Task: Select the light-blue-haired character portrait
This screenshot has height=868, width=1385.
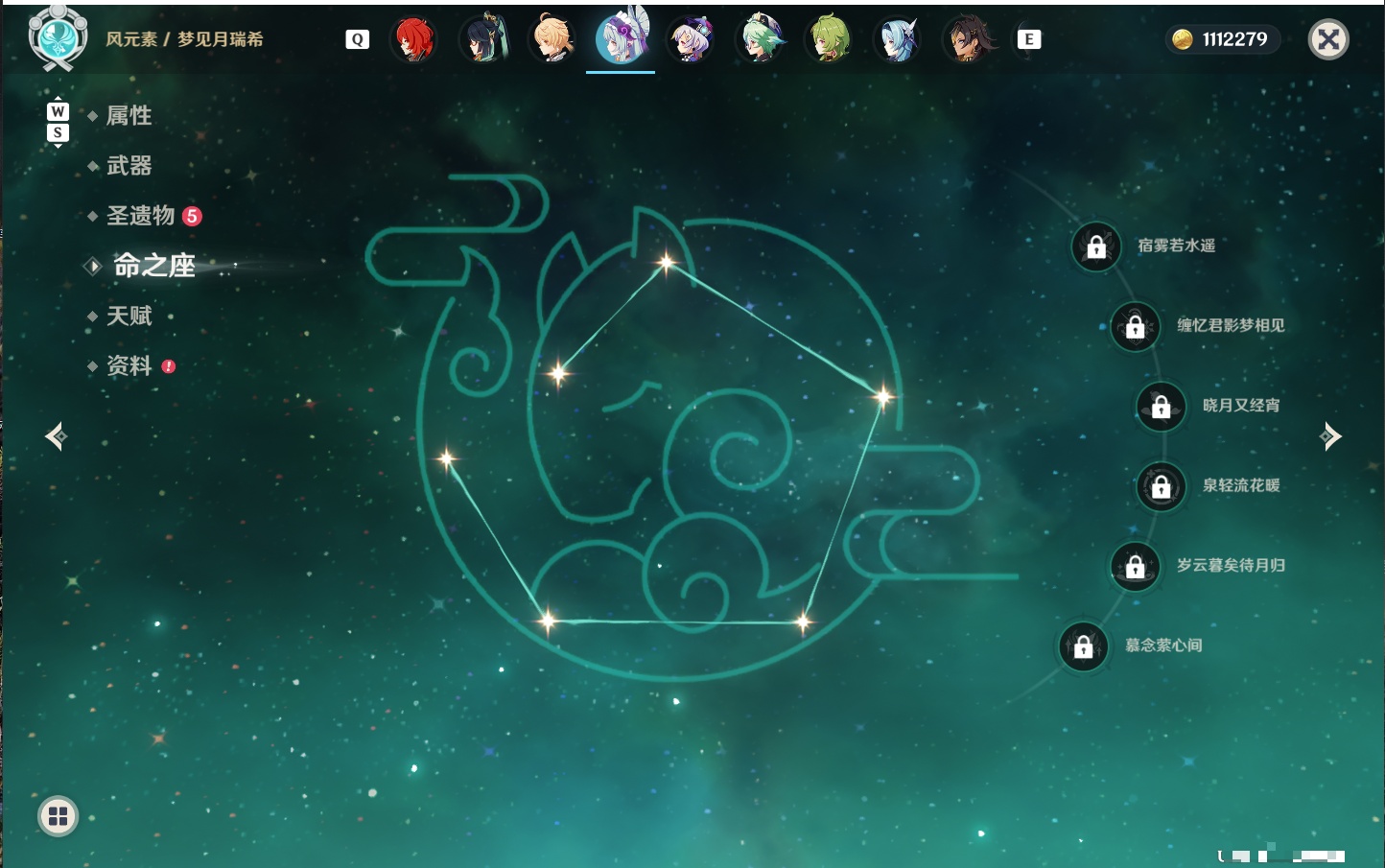Action: coord(898,39)
